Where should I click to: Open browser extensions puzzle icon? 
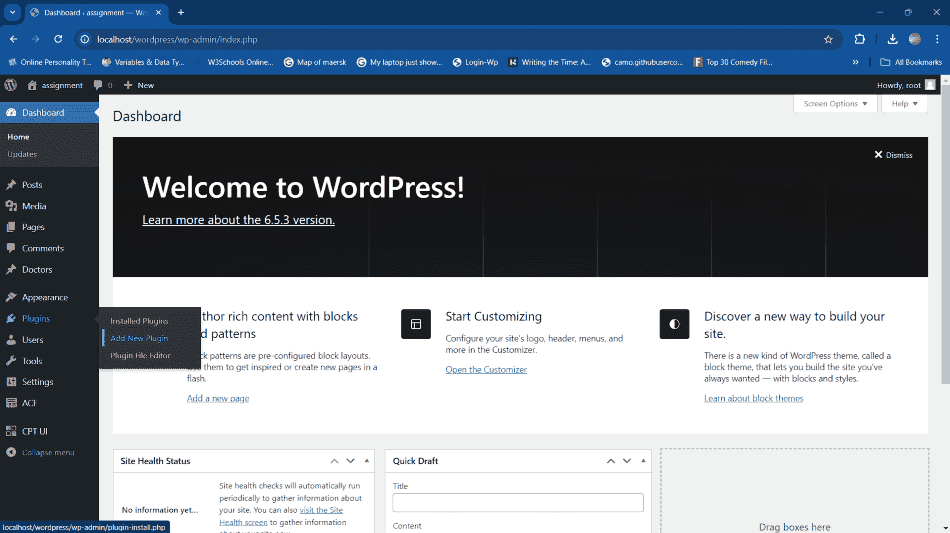click(x=860, y=39)
